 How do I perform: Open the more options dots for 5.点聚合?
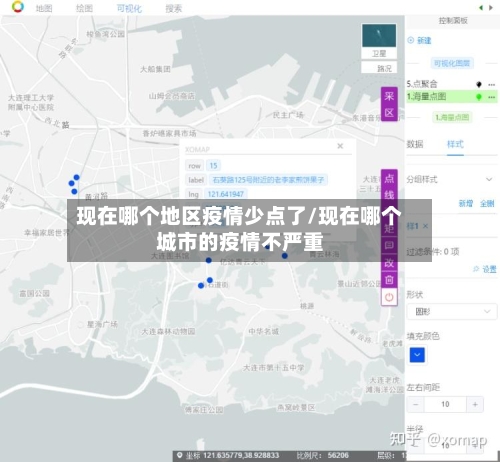pos(492,85)
